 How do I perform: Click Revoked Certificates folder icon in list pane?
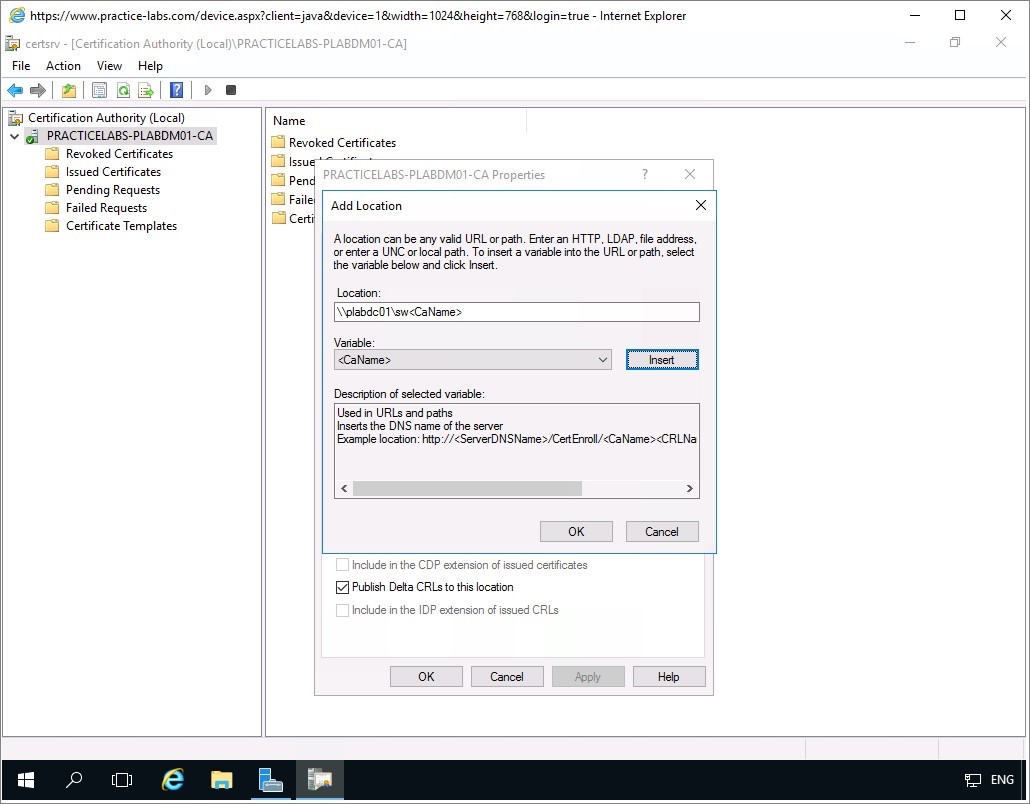(x=279, y=143)
